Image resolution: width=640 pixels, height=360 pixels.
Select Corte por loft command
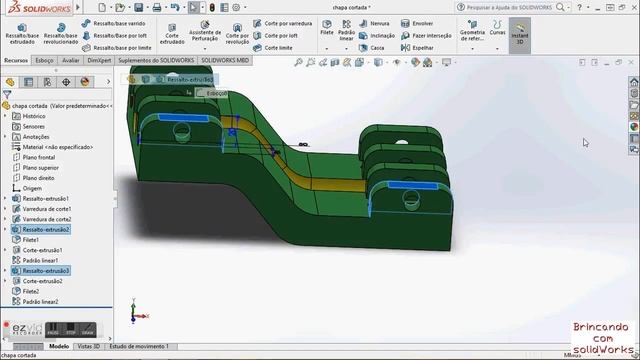(276, 36)
